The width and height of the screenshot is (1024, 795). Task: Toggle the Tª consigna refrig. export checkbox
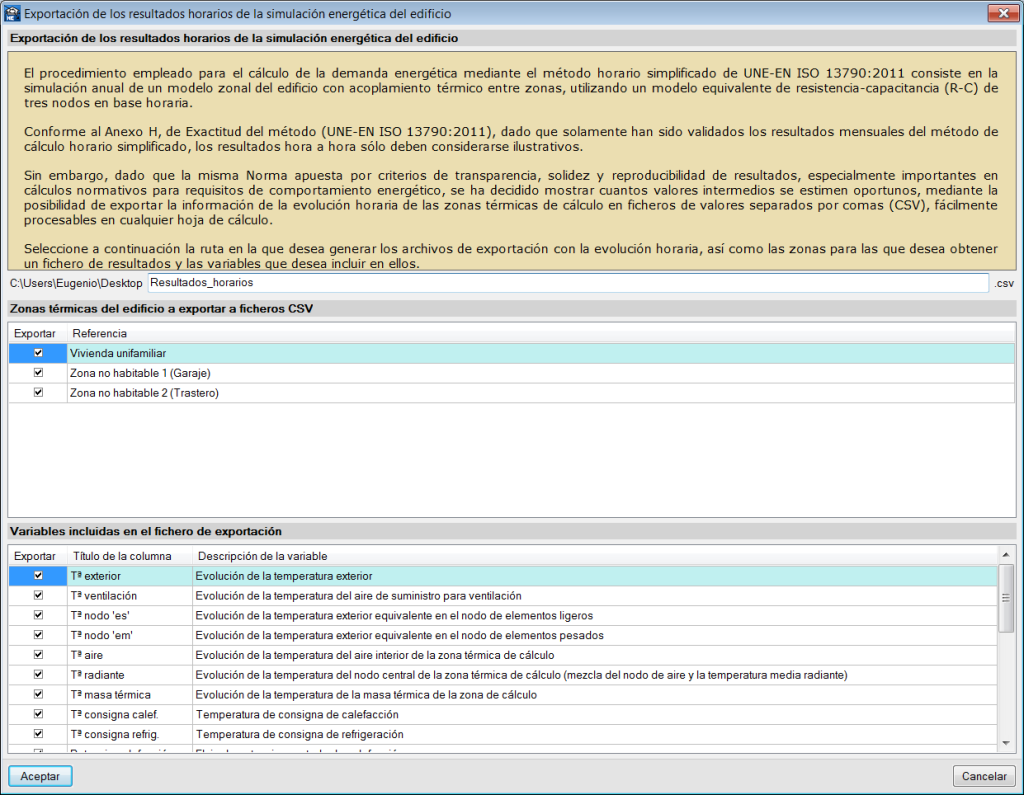pyautogui.click(x=39, y=734)
